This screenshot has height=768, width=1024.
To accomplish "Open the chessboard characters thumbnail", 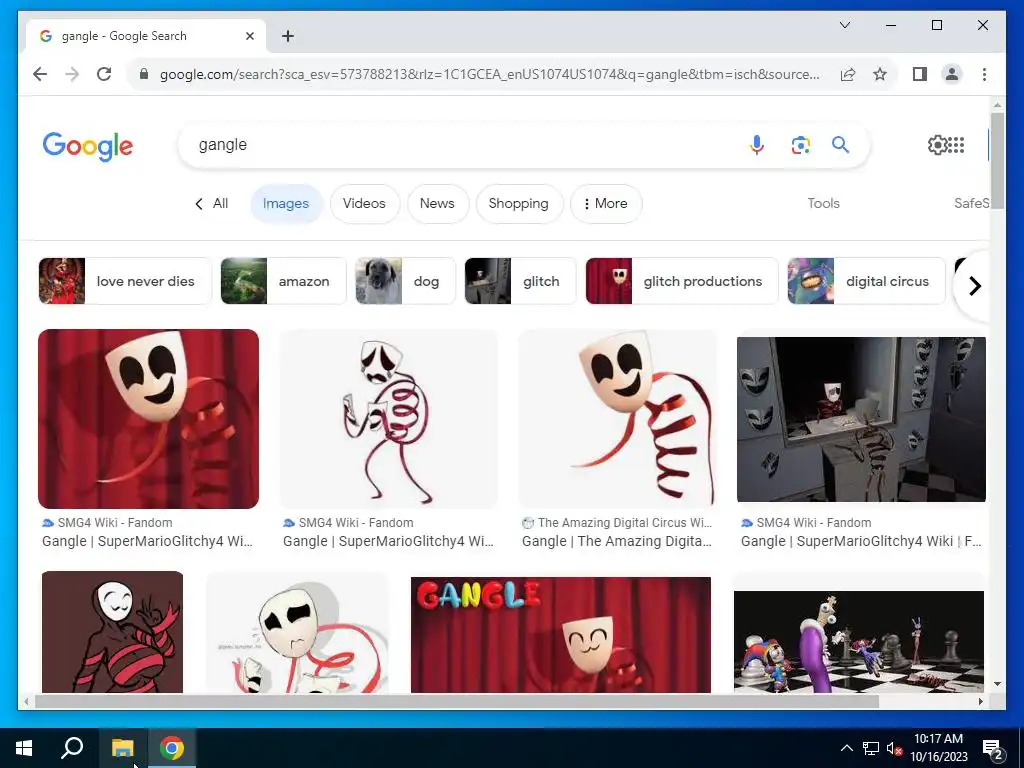I will coord(859,641).
